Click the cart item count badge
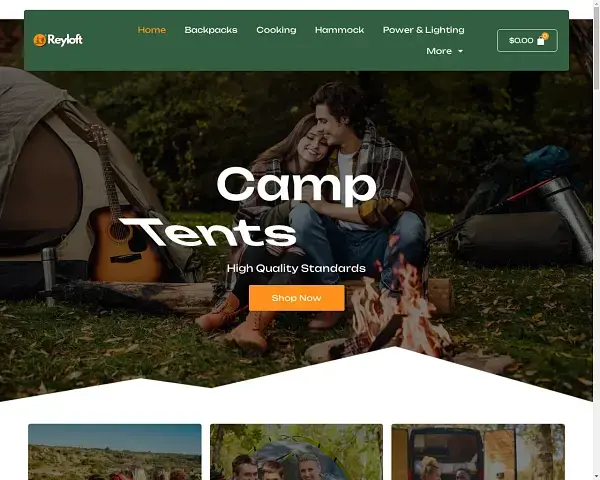600x480 pixels. 545,36
